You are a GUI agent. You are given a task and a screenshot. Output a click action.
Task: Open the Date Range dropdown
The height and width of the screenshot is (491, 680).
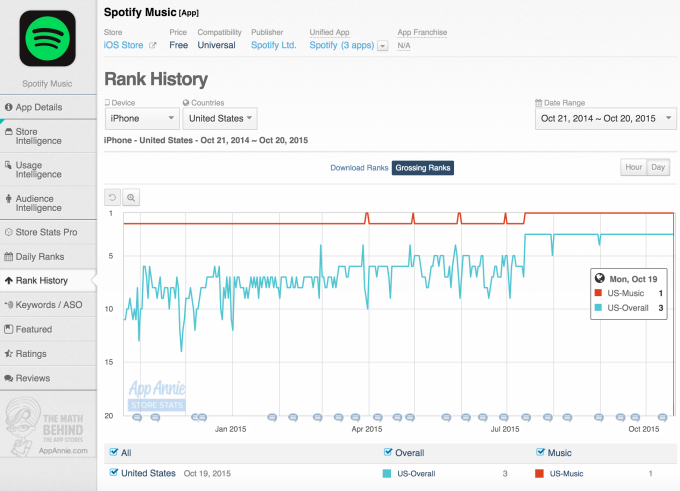(x=605, y=118)
